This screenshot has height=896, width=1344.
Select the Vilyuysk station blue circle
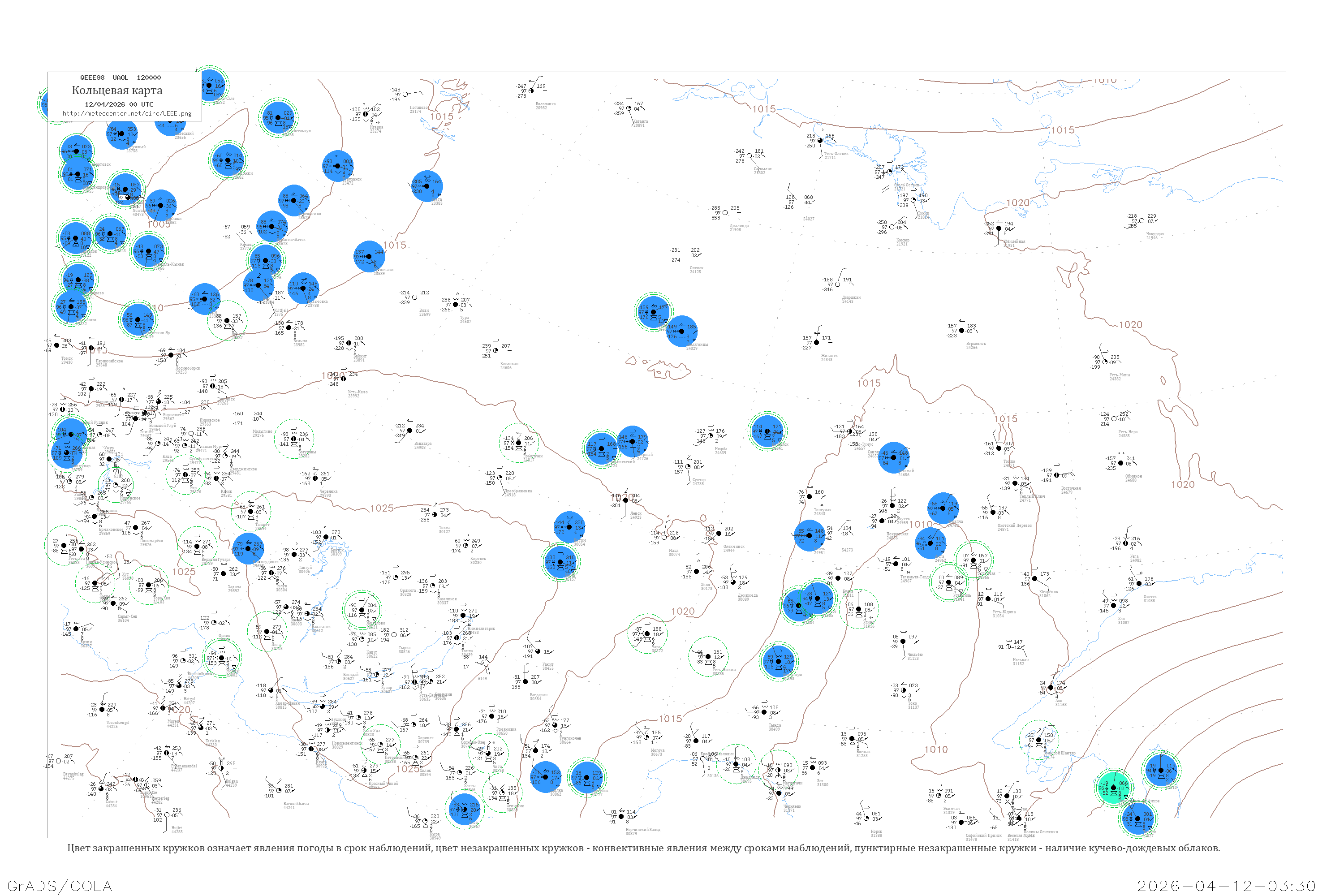click(767, 431)
